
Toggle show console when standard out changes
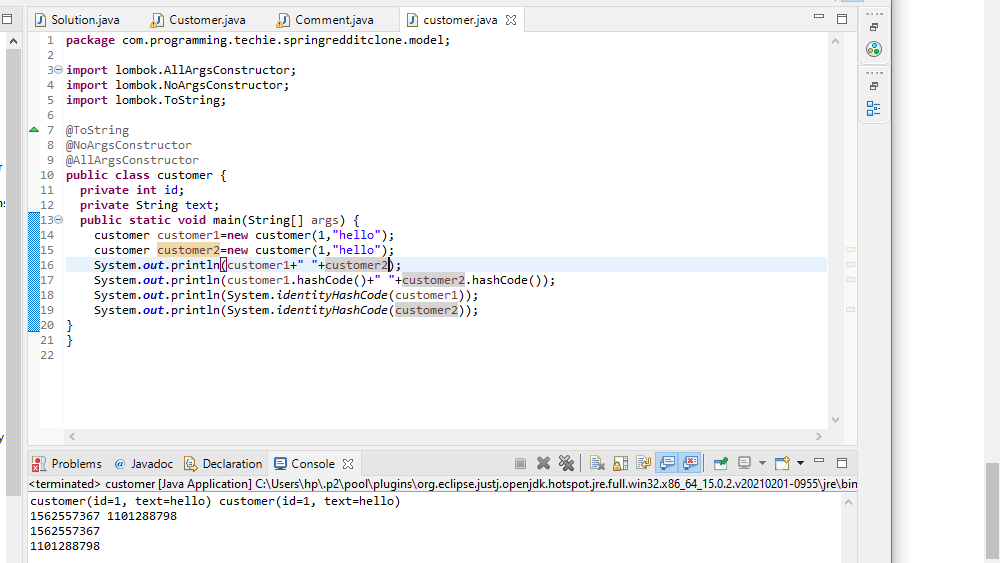[667, 464]
